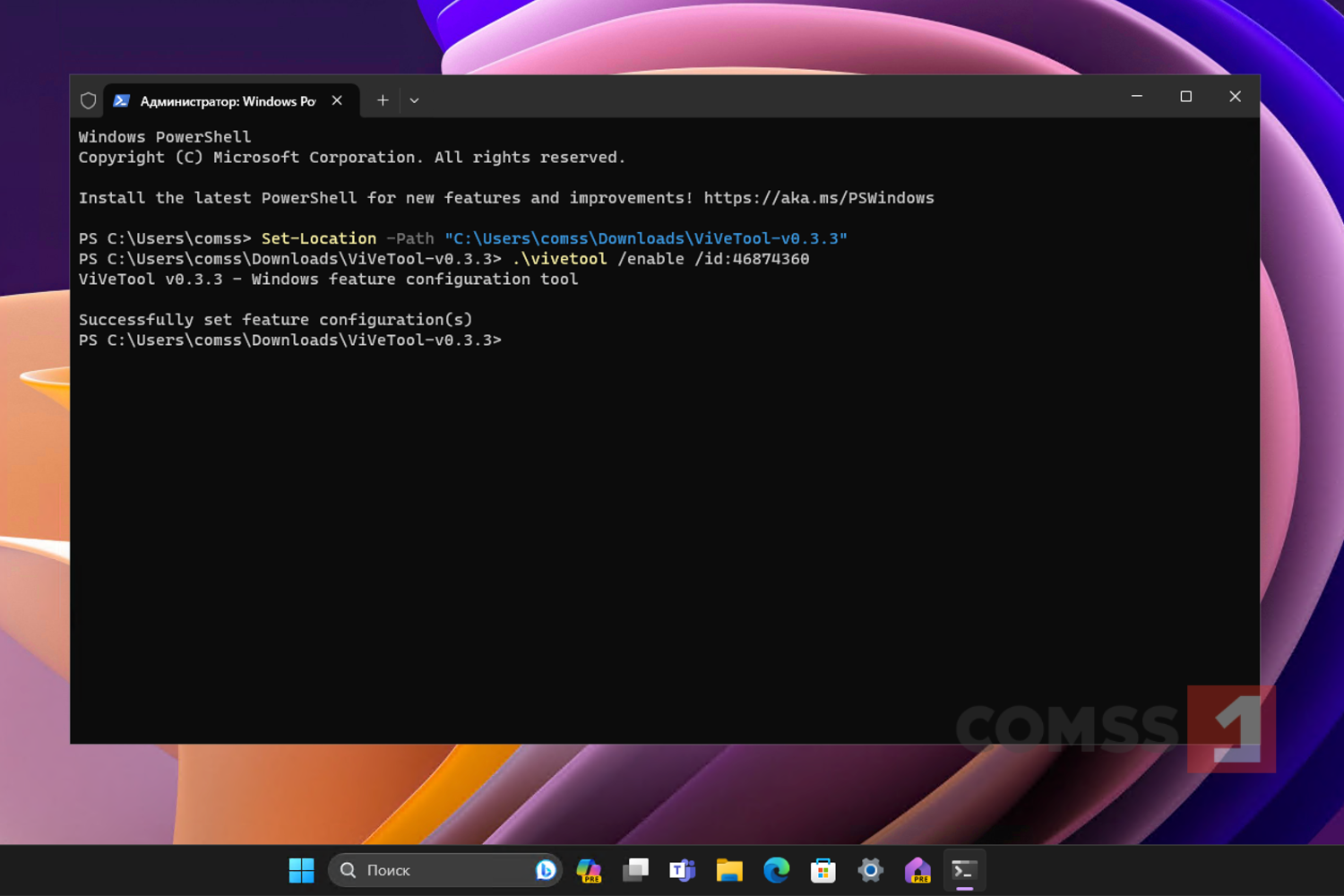This screenshot has width=1344, height=896.
Task: Expand the new tab profile dropdown
Action: [414, 100]
